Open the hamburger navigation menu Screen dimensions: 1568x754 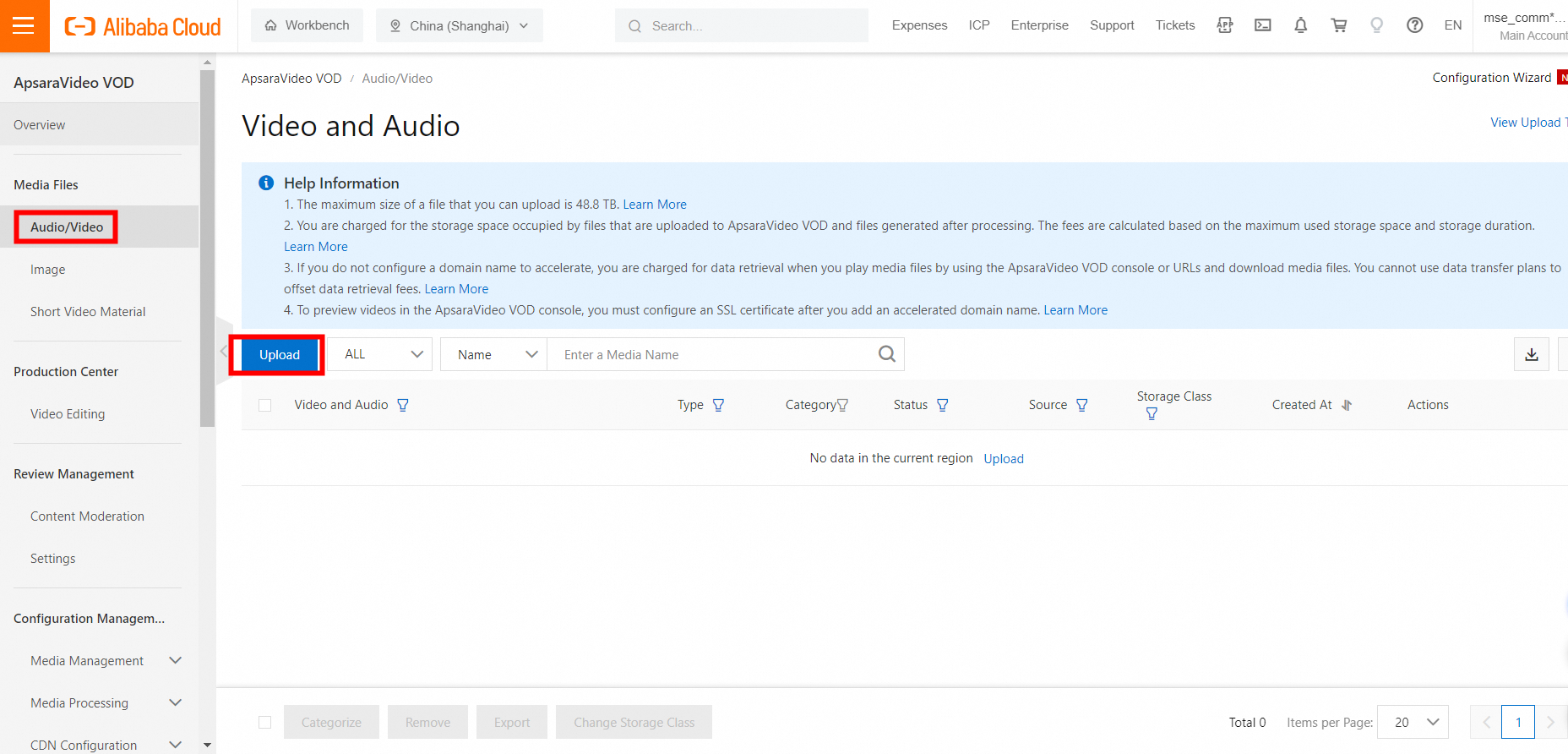click(24, 25)
